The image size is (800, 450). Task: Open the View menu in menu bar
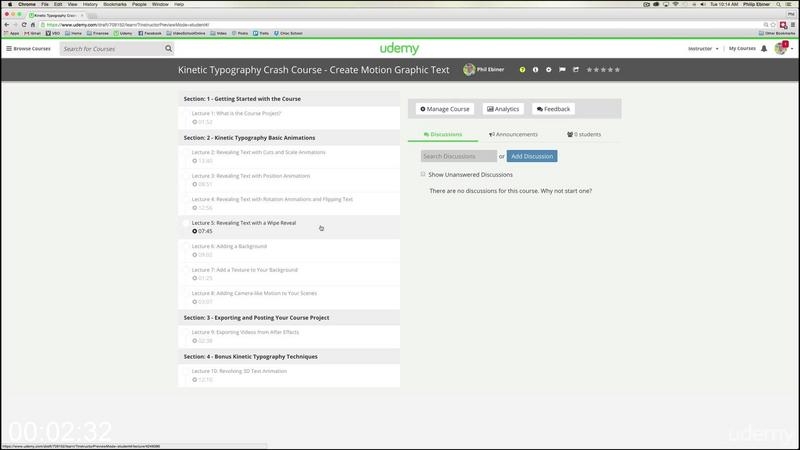(x=72, y=4)
